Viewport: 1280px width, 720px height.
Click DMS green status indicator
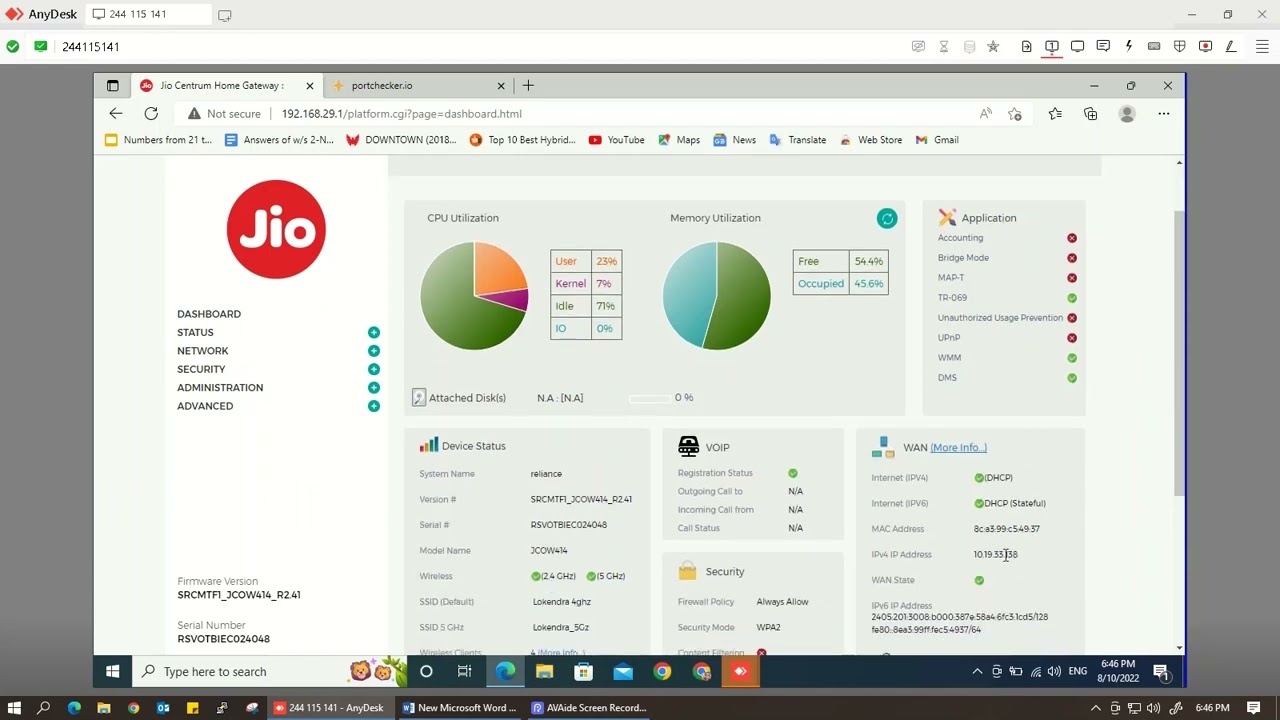(x=1072, y=378)
